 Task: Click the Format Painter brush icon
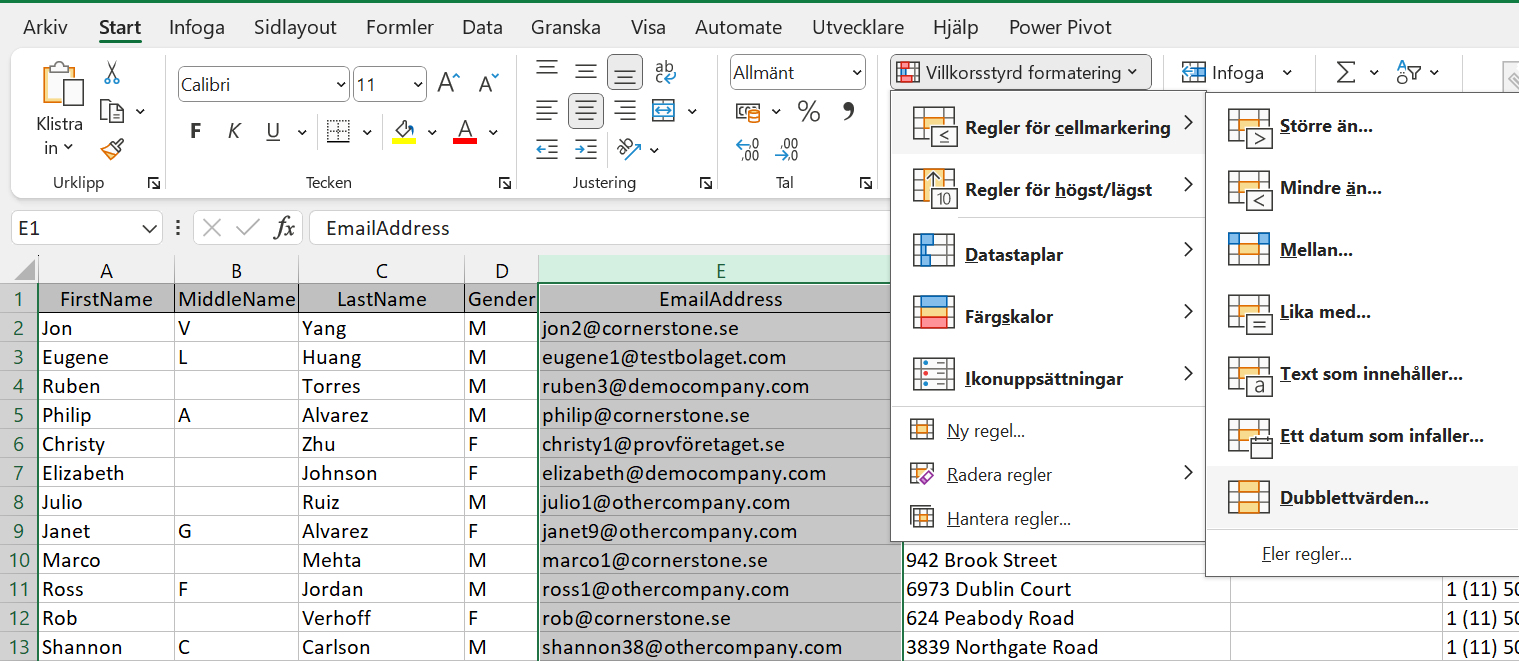(x=111, y=150)
